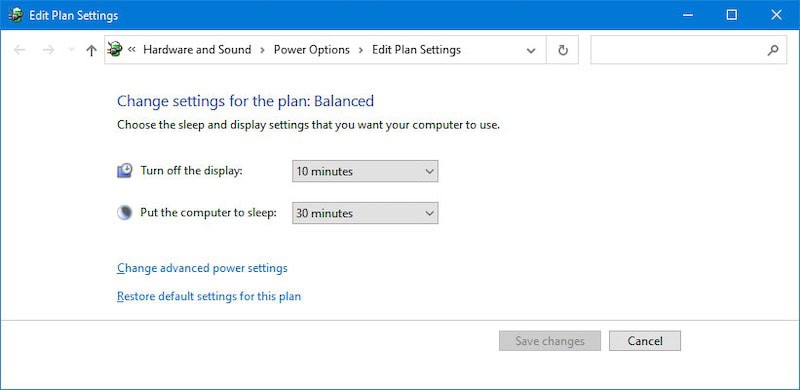Open the Turn off the display dropdown

(365, 172)
